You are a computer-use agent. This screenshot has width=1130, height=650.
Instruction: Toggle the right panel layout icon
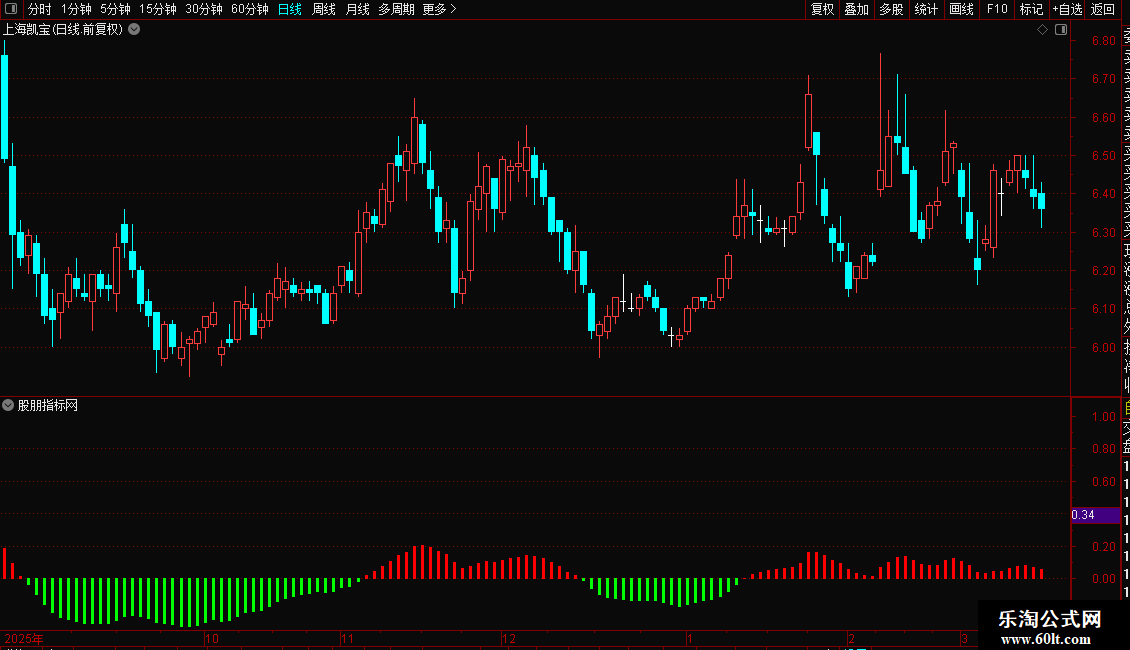[1061, 30]
